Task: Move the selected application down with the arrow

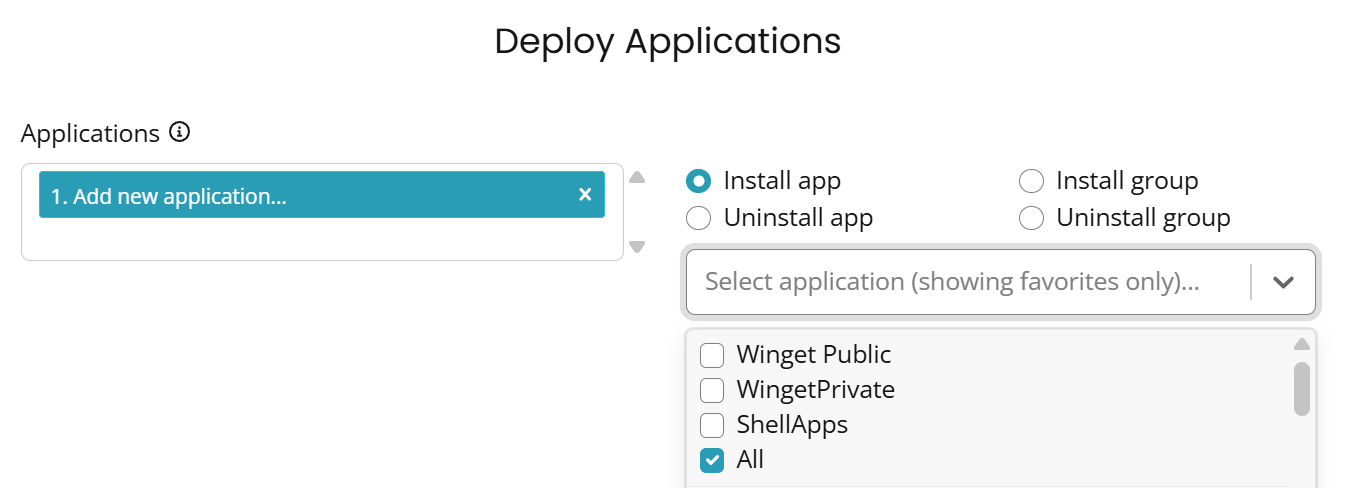Action: pos(637,247)
